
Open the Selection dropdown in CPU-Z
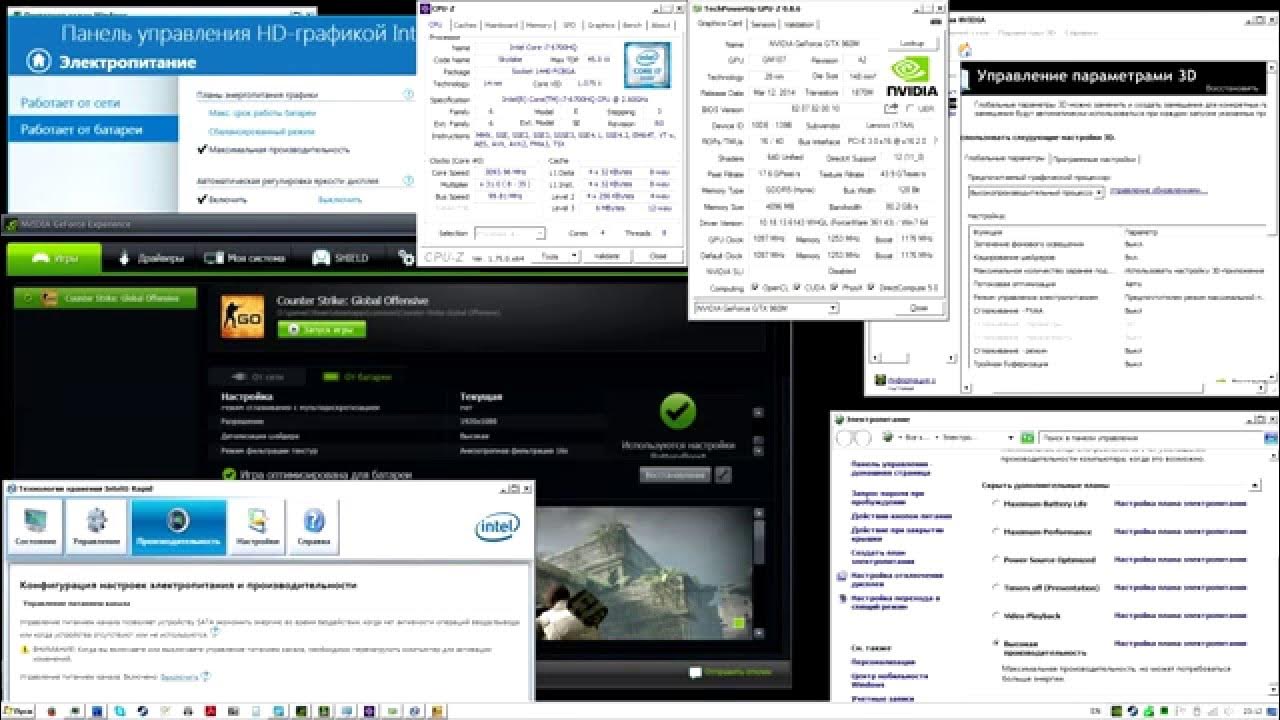click(x=509, y=233)
